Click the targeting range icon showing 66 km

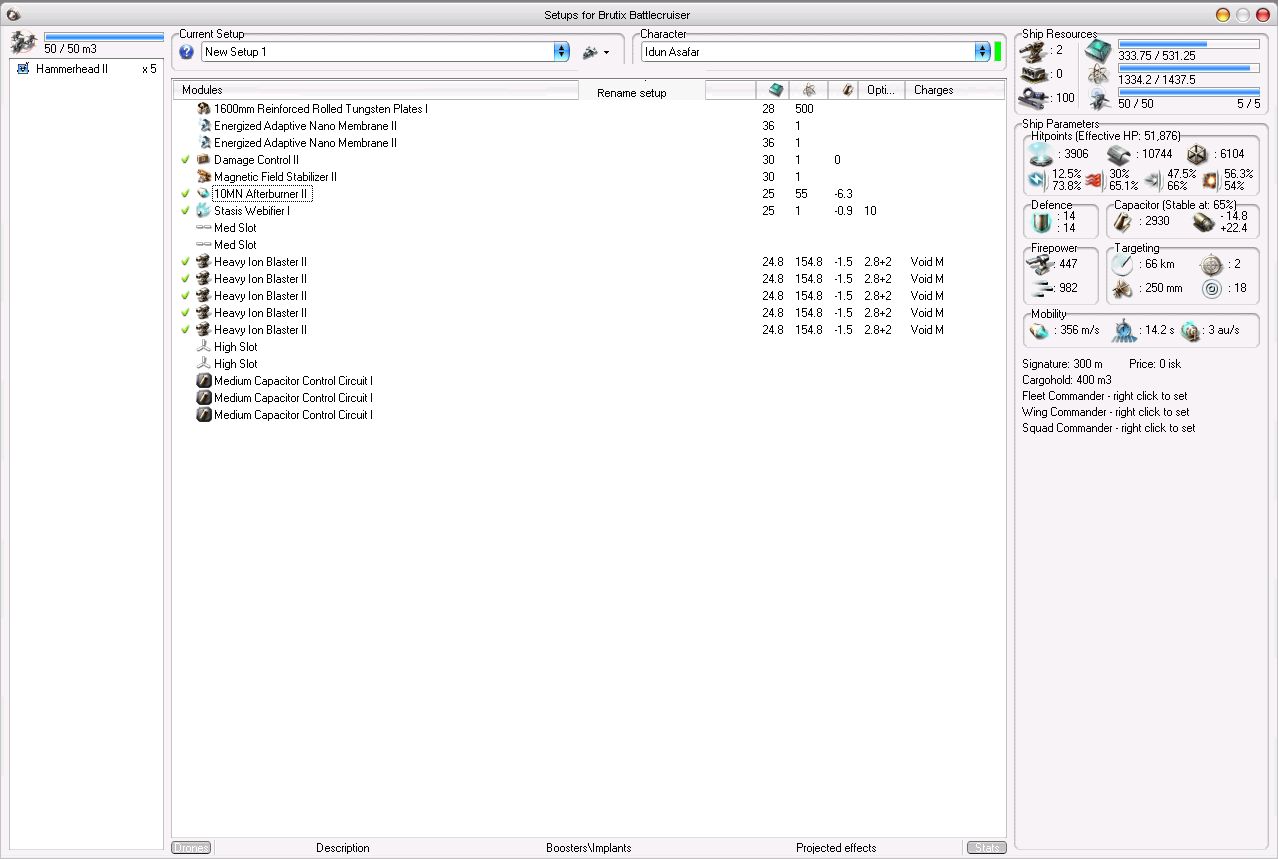(1122, 264)
